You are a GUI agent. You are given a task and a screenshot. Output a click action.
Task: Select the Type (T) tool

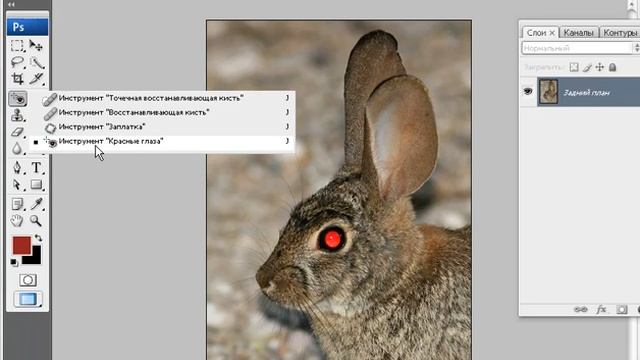pos(36,168)
